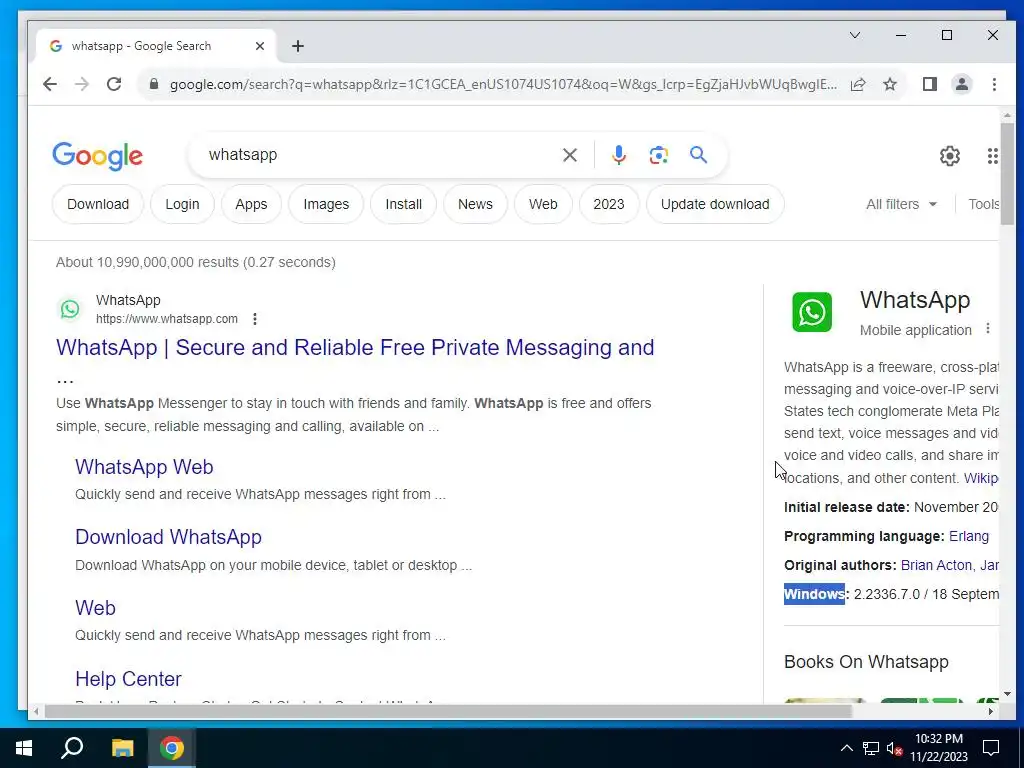Open the WhatsApp Web sitelink
Viewport: 1024px width, 768px height.
(x=144, y=467)
